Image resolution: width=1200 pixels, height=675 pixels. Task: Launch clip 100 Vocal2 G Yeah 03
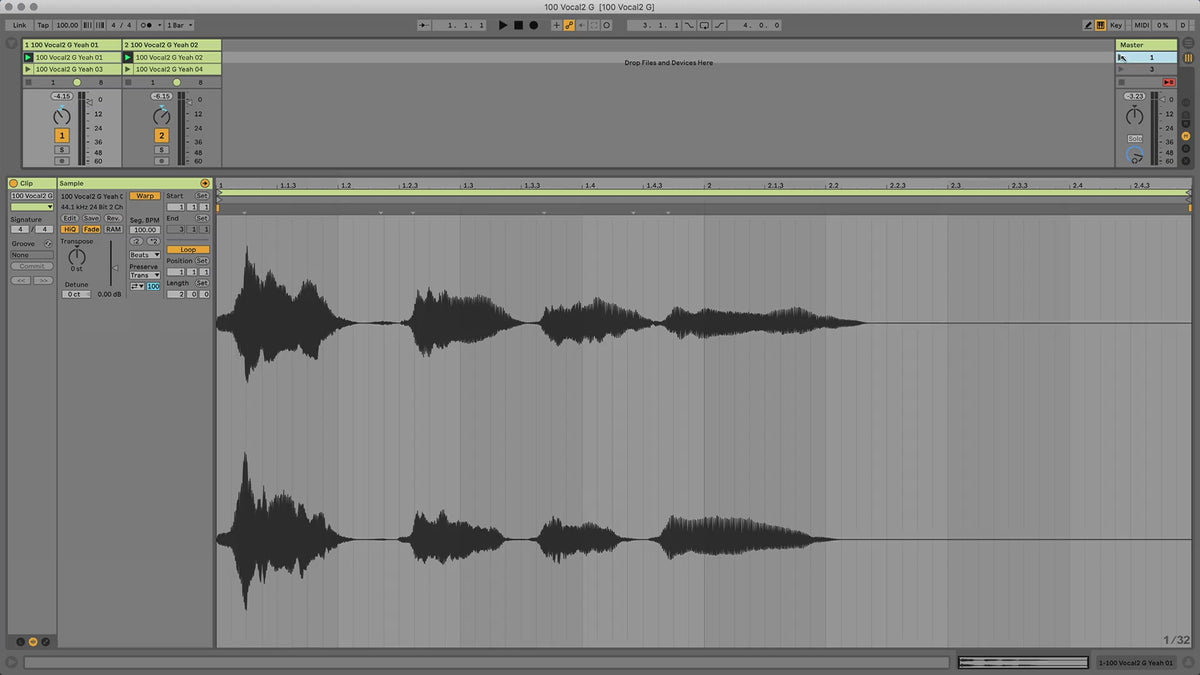pos(28,69)
